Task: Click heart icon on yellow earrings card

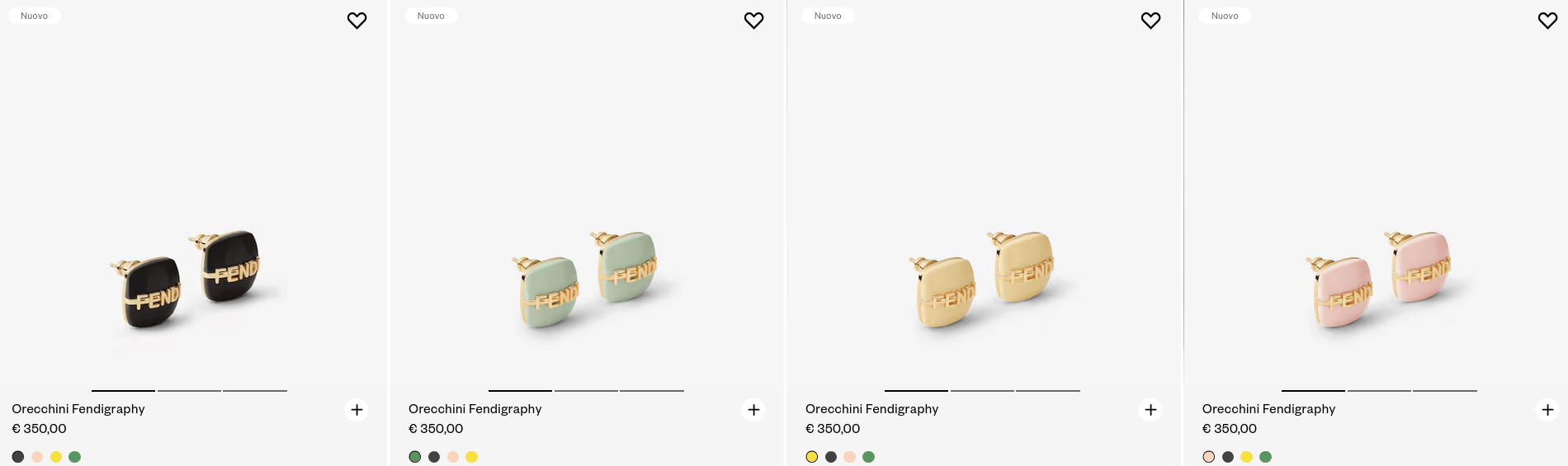Action: [1150, 21]
